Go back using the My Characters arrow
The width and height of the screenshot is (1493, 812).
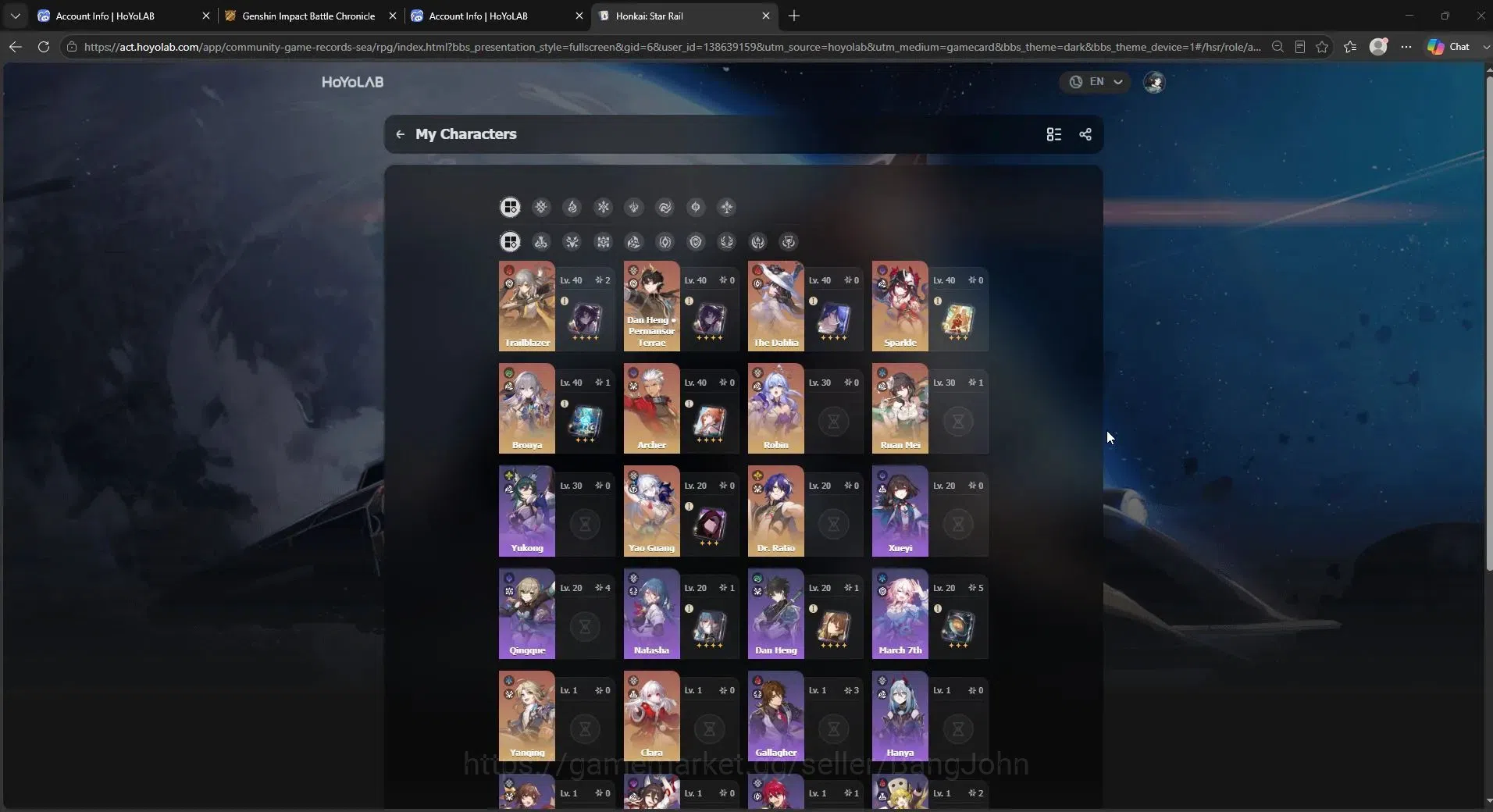400,134
